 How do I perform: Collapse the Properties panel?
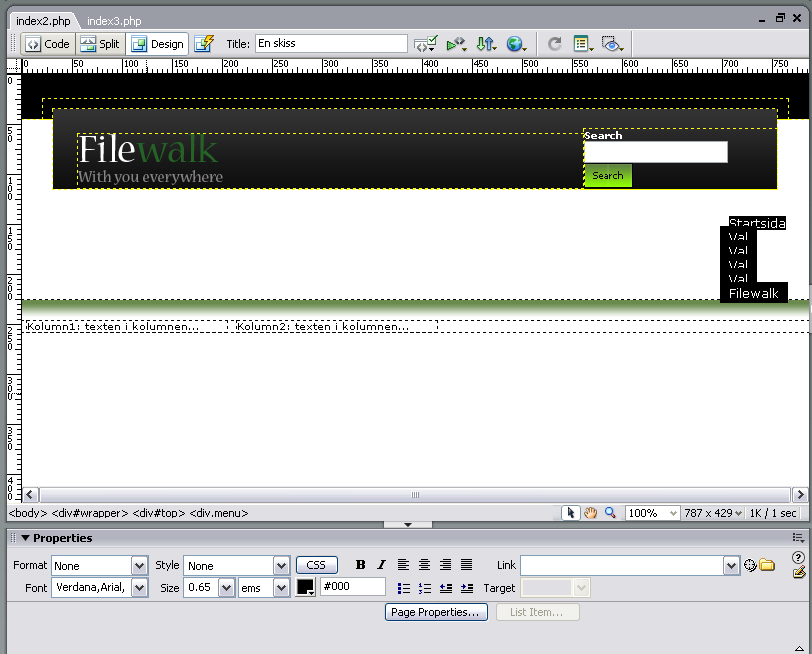25,538
